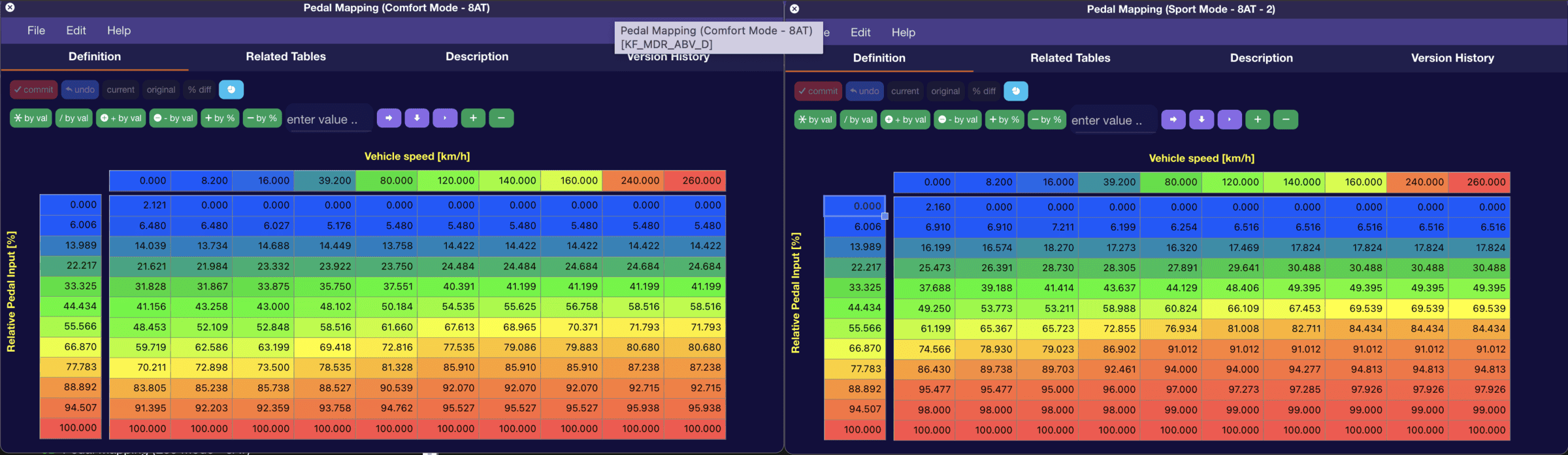This screenshot has height=455, width=1568.
Task: Click the green minus icon in Comfort Mode toolbar
Action: (x=501, y=118)
